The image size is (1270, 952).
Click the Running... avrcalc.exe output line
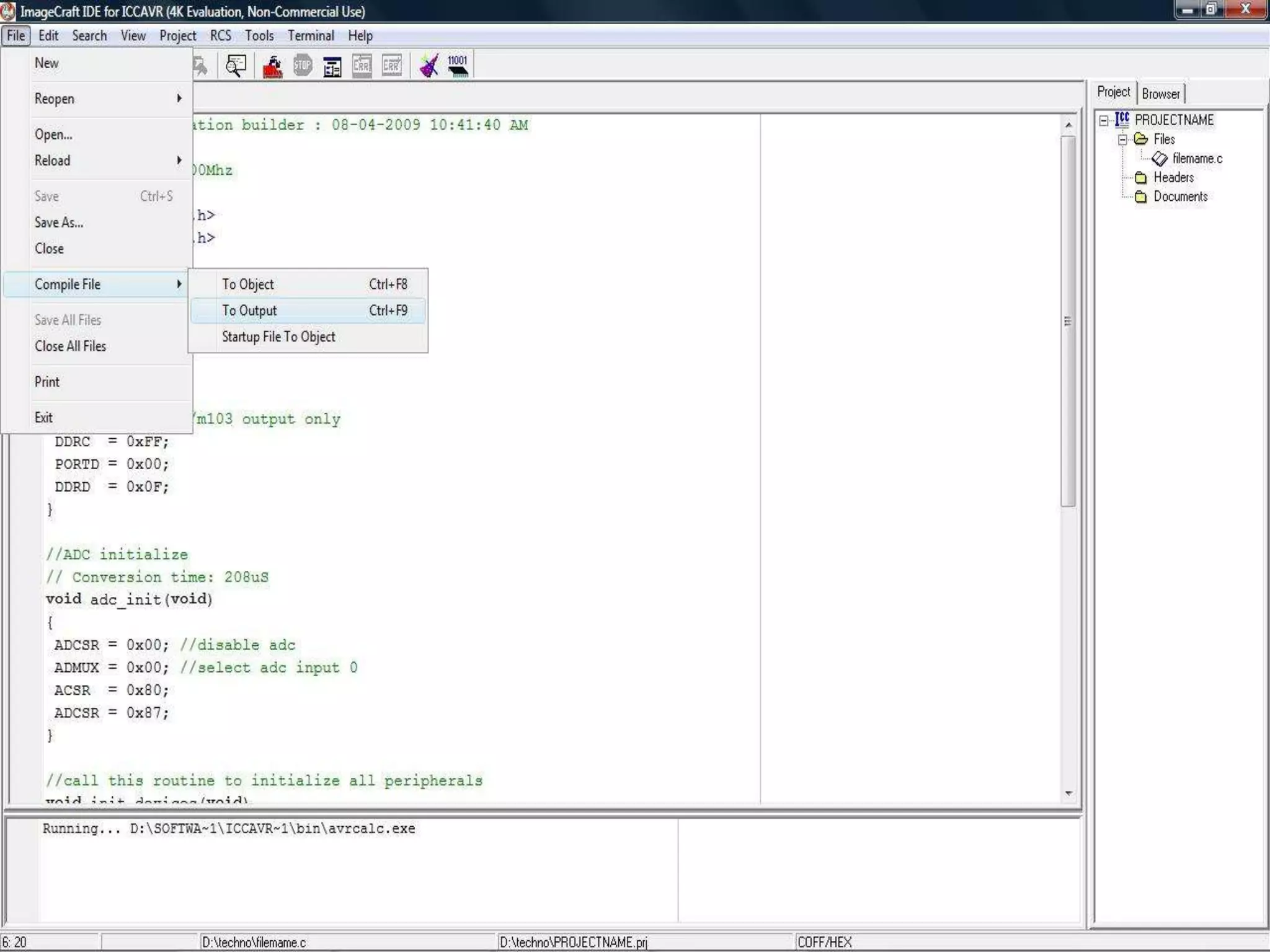pos(229,829)
